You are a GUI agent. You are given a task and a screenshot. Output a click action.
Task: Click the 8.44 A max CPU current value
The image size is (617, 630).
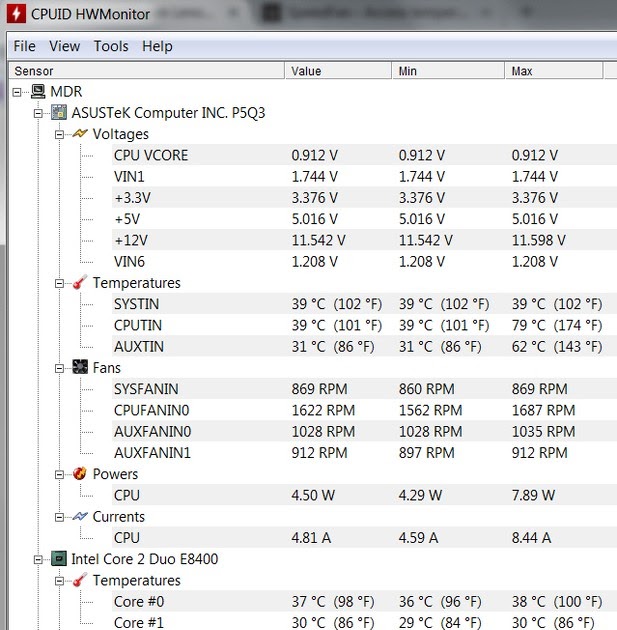[x=531, y=538]
